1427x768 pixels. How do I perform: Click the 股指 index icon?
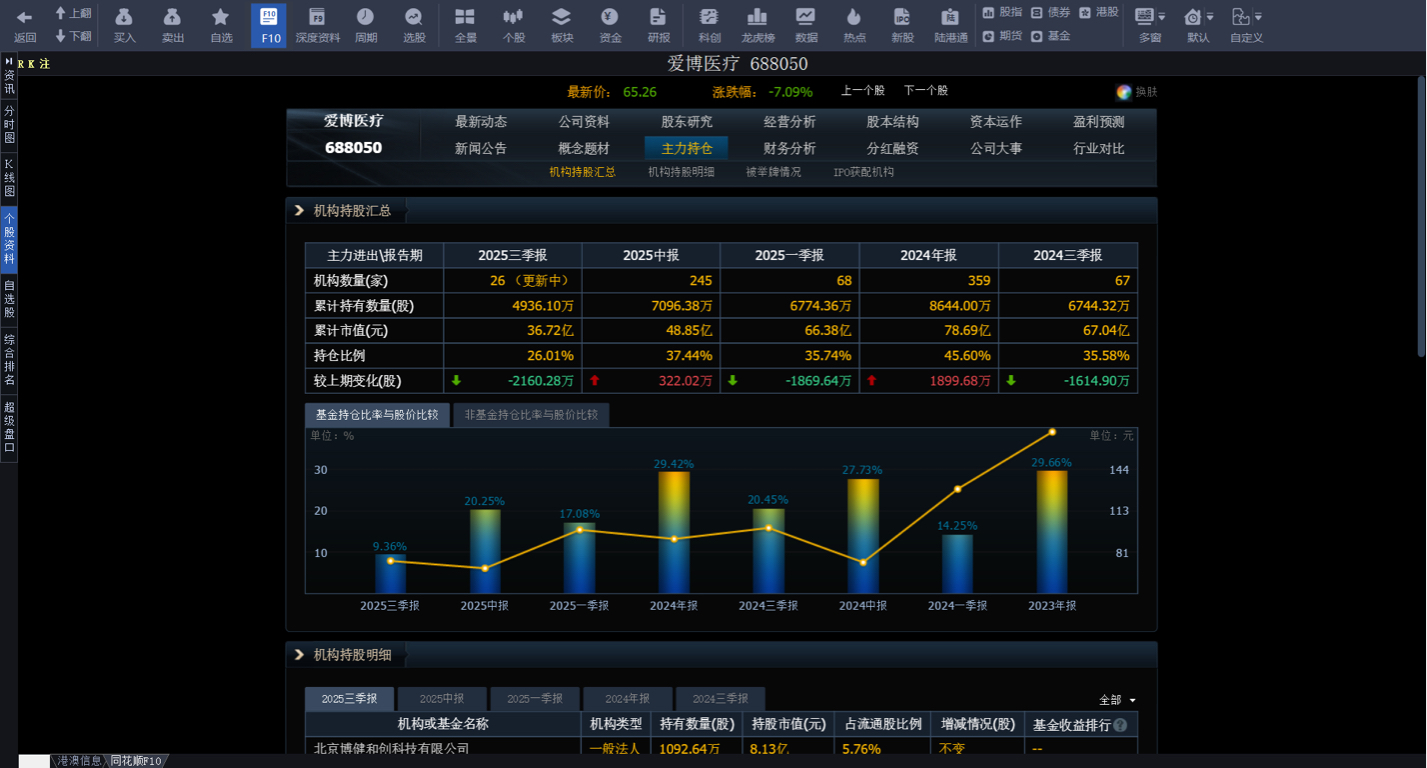[988, 12]
